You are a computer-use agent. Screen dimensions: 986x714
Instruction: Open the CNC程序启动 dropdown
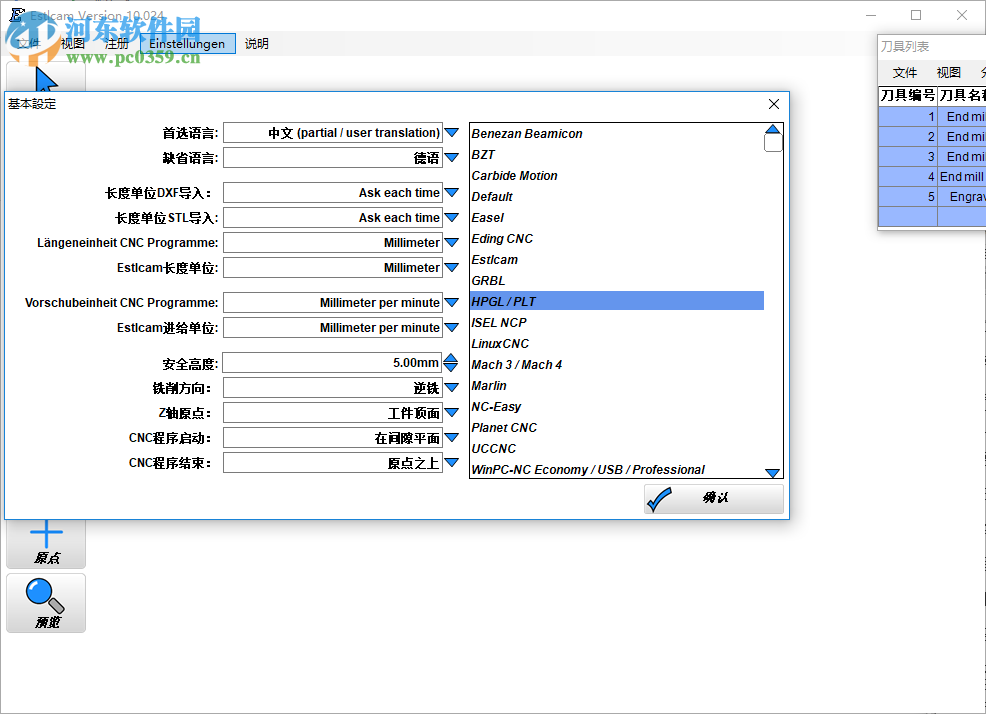pyautogui.click(x=451, y=438)
